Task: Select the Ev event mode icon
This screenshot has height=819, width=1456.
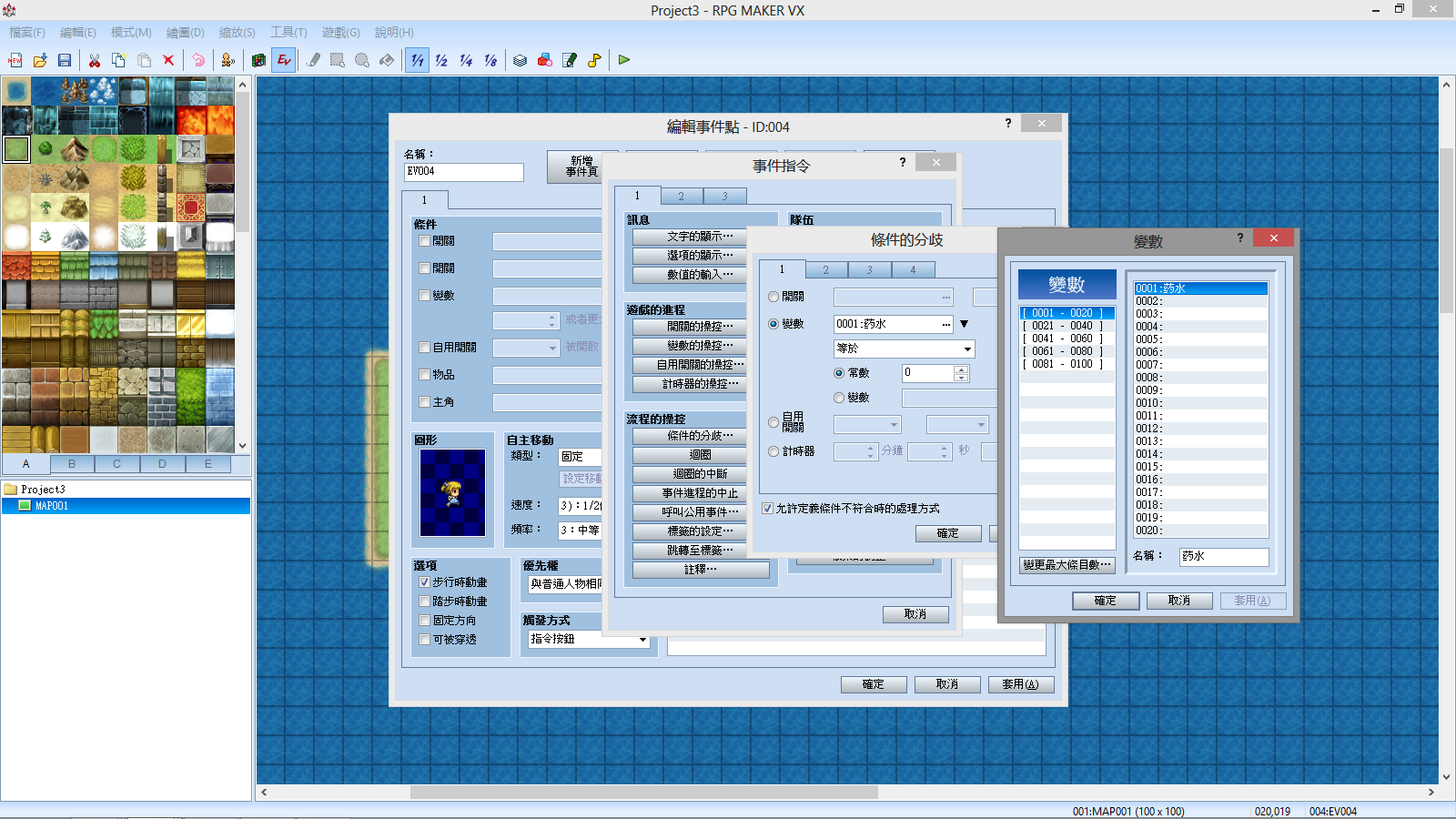Action: coord(284,60)
